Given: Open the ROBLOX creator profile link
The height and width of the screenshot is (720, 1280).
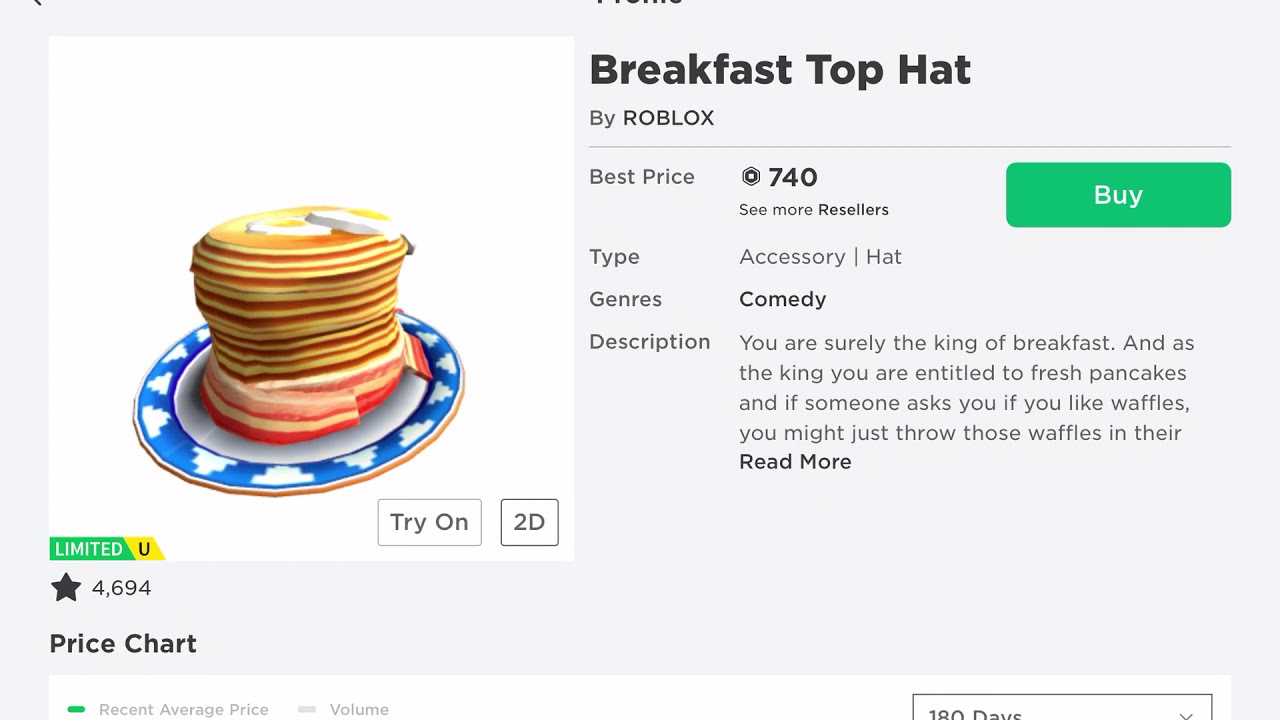Looking at the screenshot, I should (x=668, y=118).
